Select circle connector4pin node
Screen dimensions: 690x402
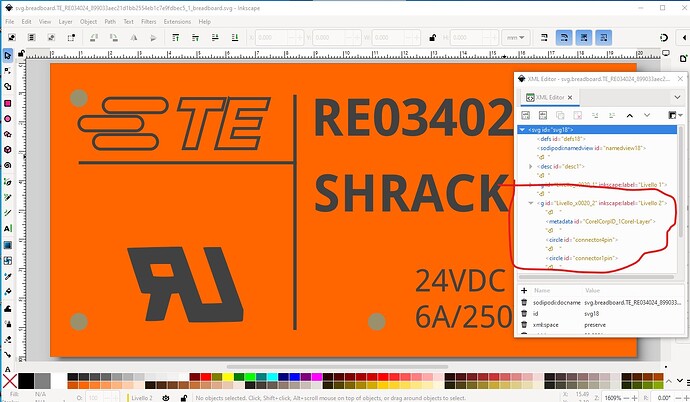[582, 240]
